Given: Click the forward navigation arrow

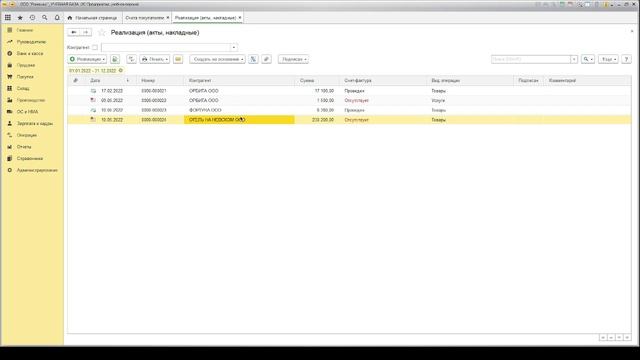Looking at the screenshot, I should tap(86, 32).
